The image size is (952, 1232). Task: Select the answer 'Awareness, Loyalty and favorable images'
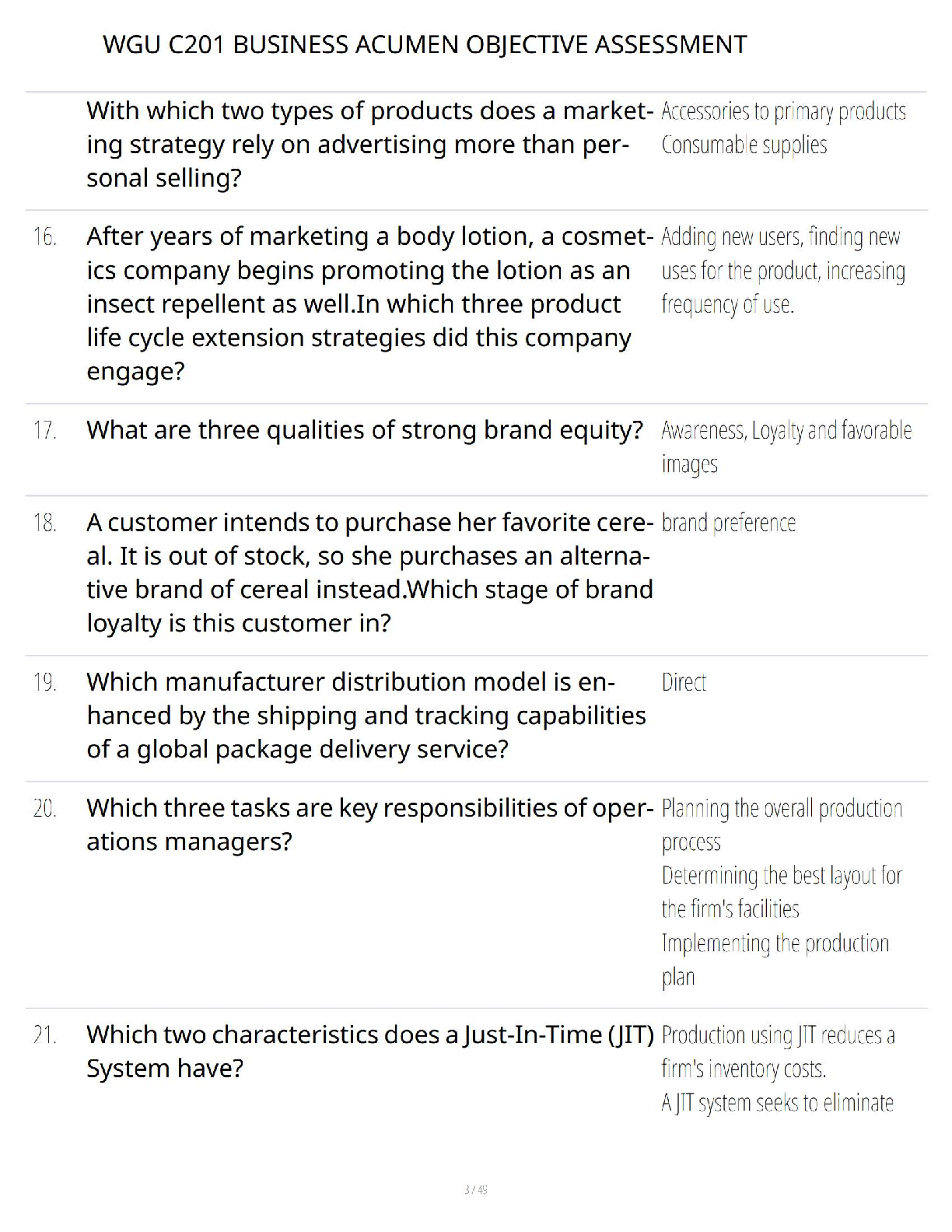[786, 446]
